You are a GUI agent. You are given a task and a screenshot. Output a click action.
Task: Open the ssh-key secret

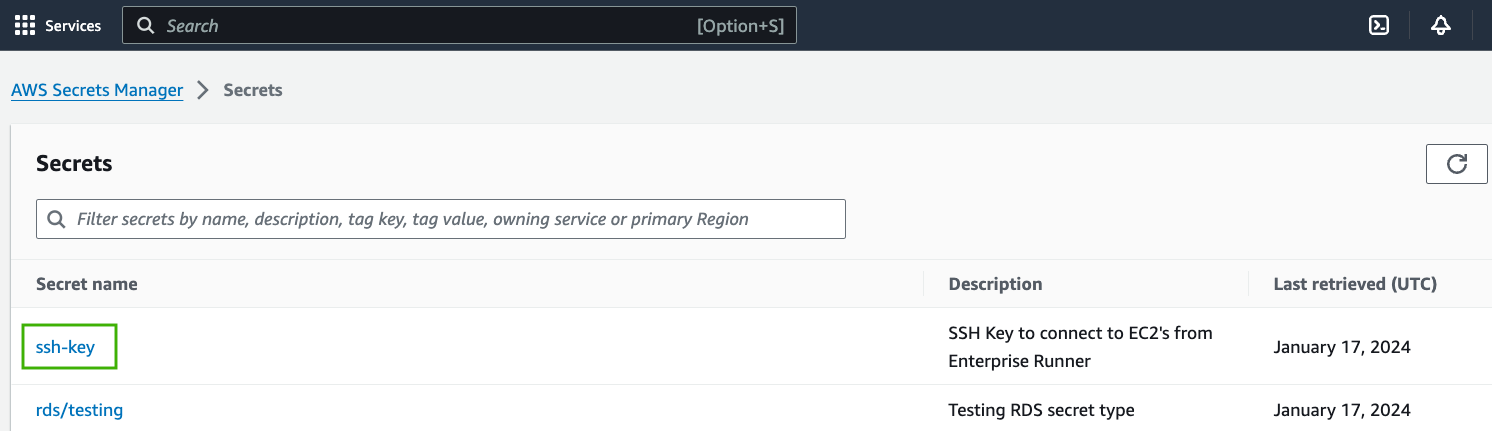65,347
